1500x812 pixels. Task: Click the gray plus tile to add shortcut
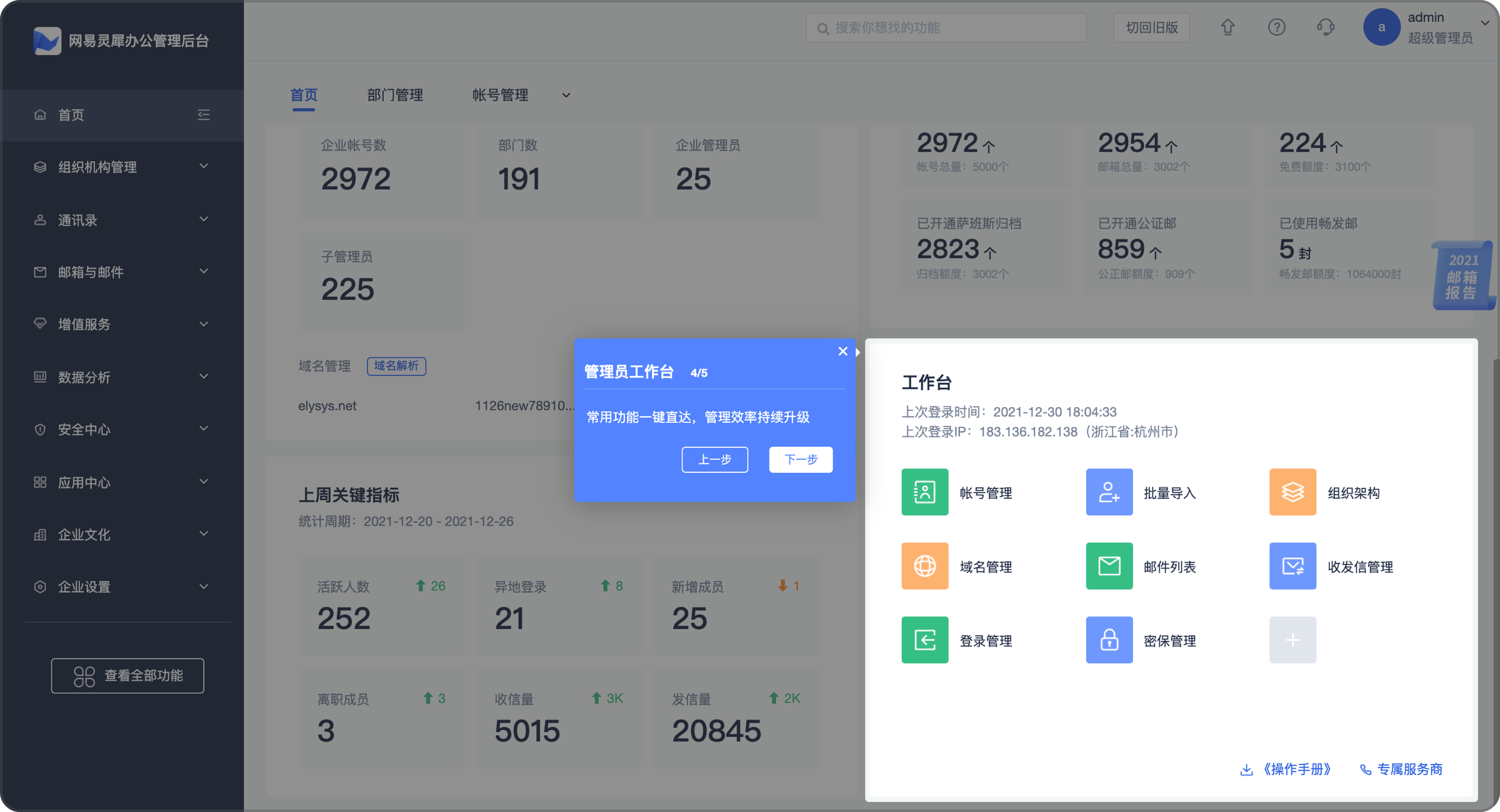point(1292,640)
